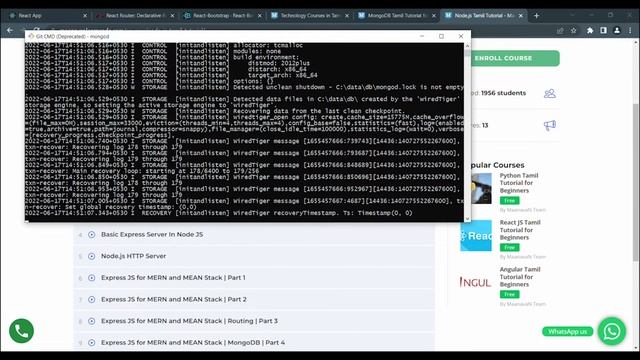The height and width of the screenshot is (360, 640).
Task: Click the megaphone lectures icon
Action: tap(550, 125)
